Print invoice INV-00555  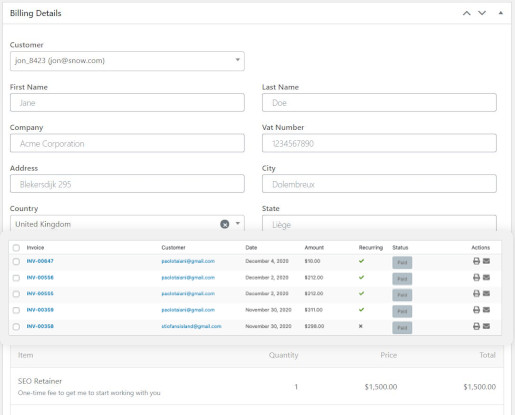[x=476, y=293]
